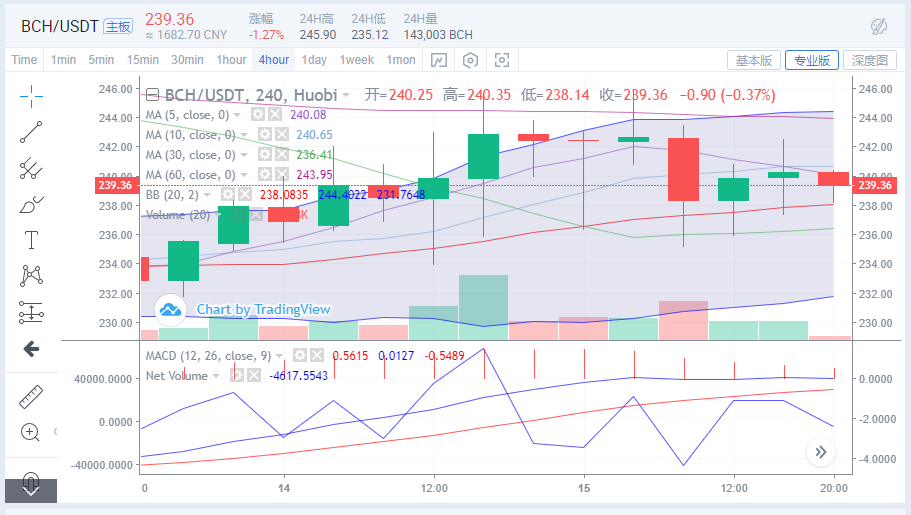The width and height of the screenshot is (911, 515).
Task: Expand Net Volume dropdown arrow
Action: [x=216, y=376]
